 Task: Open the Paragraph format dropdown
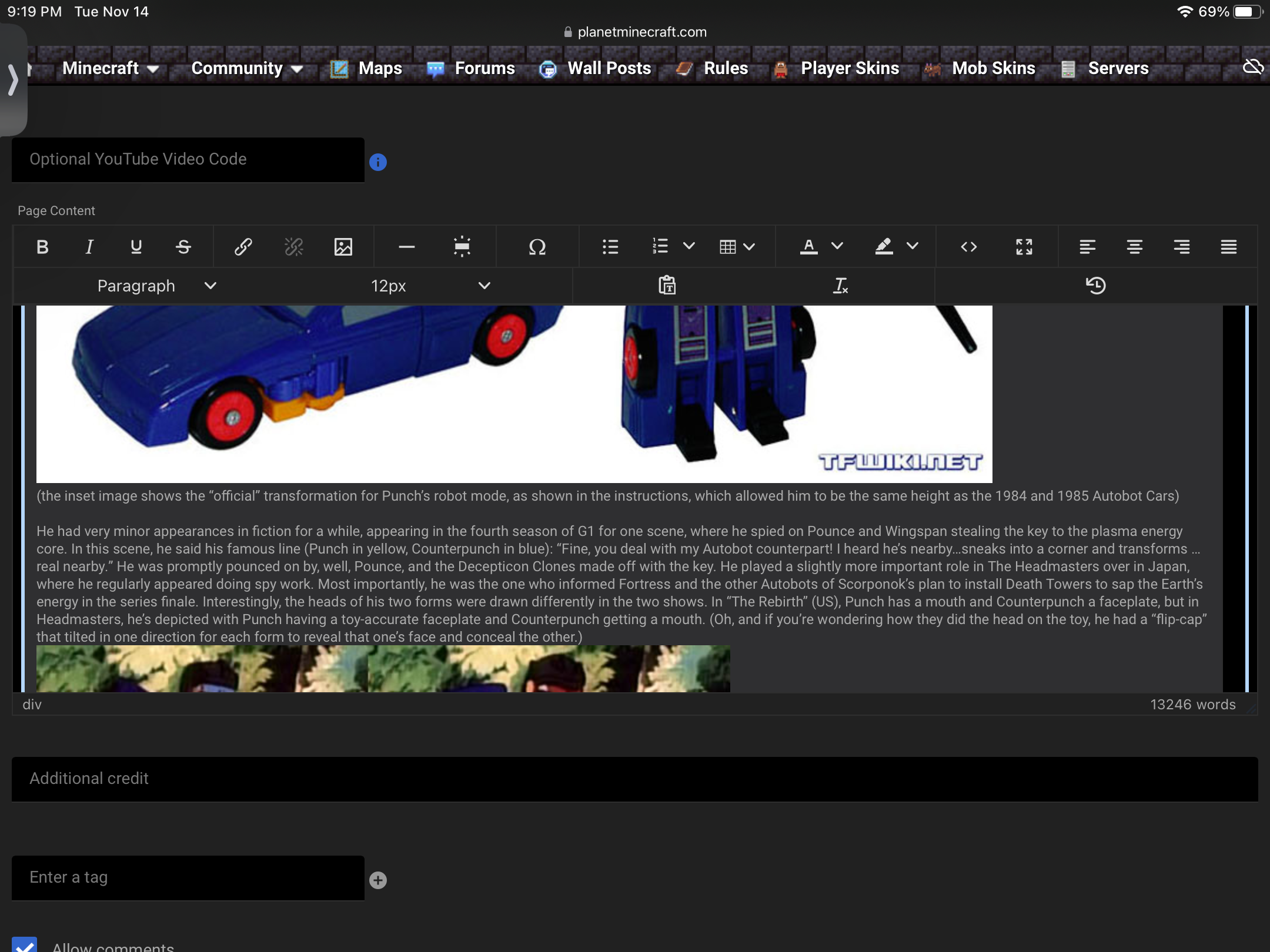(156, 286)
